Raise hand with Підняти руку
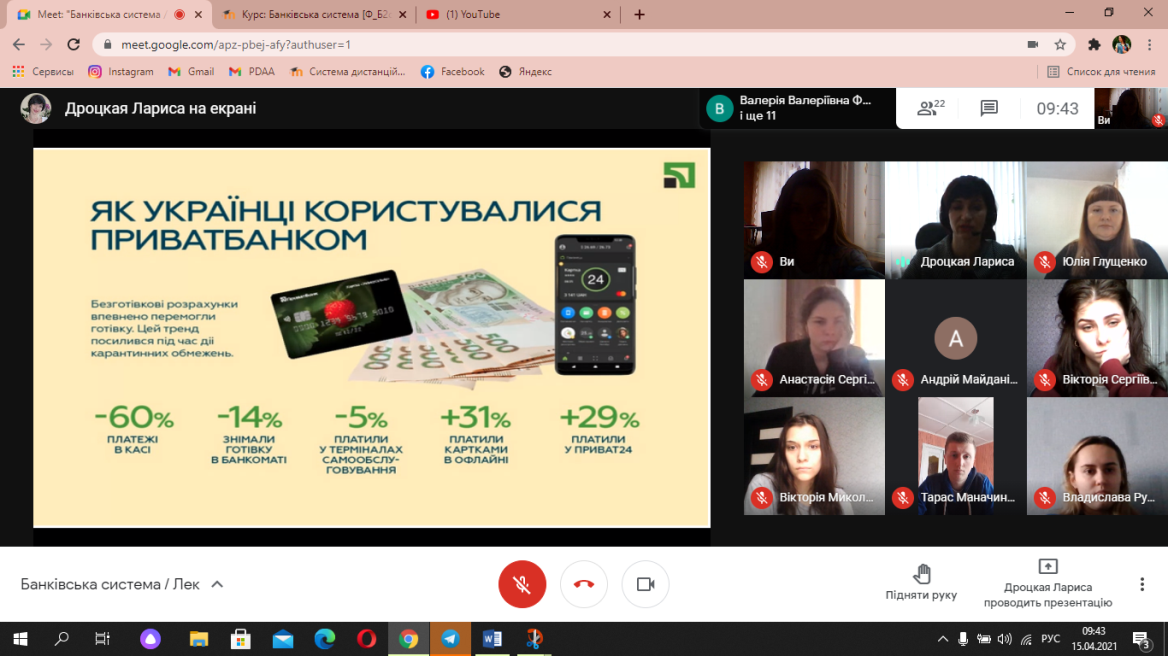This screenshot has width=1168, height=656. coord(921,583)
